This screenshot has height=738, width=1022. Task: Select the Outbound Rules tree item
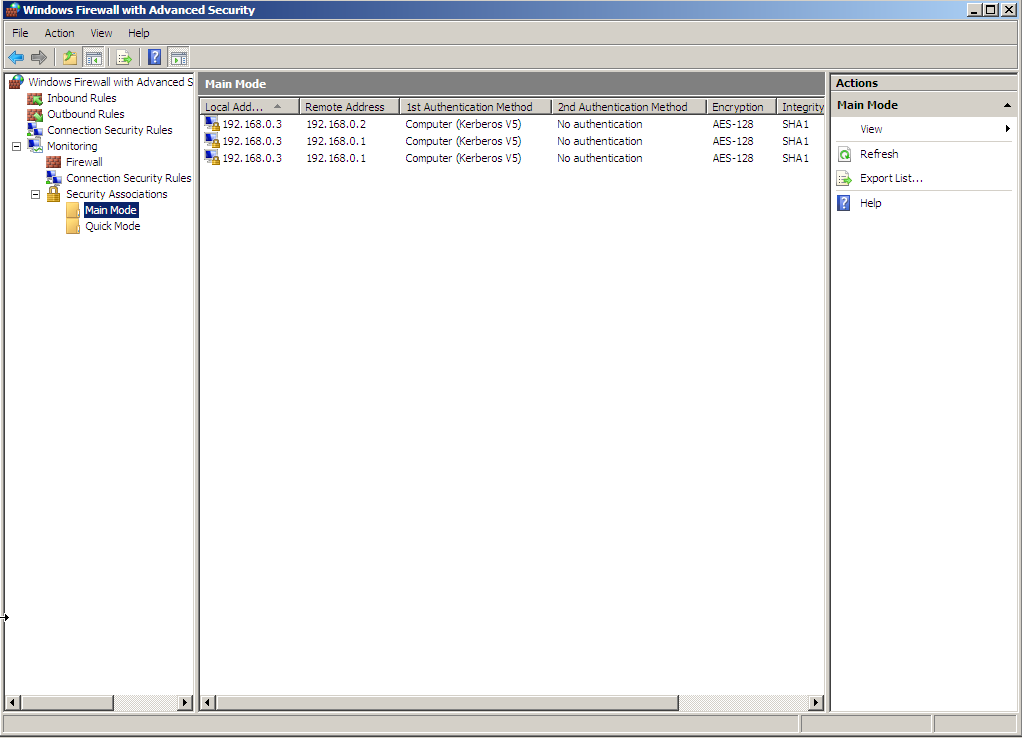pos(85,114)
